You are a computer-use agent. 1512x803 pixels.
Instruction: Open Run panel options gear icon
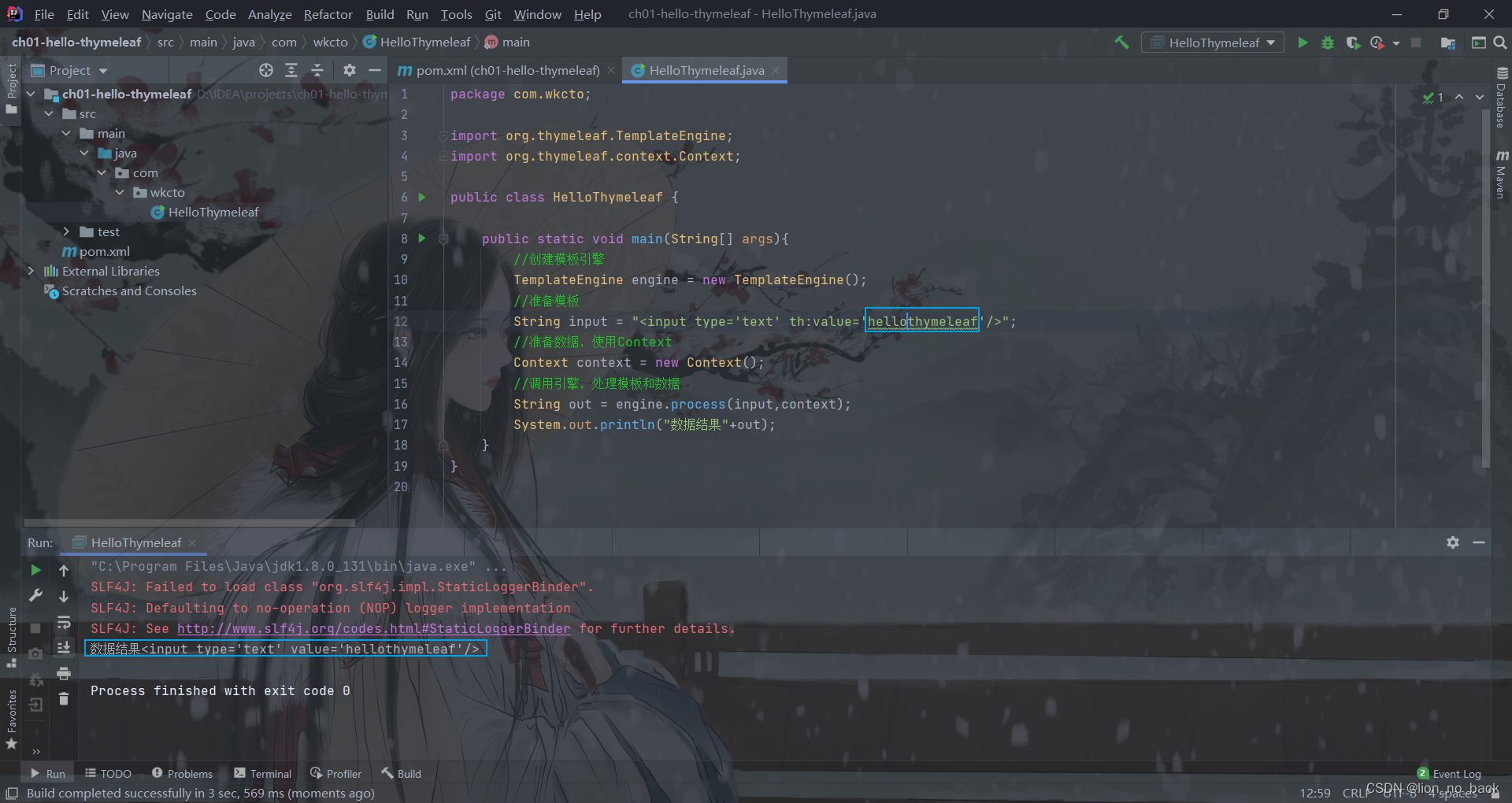pos(1453,542)
